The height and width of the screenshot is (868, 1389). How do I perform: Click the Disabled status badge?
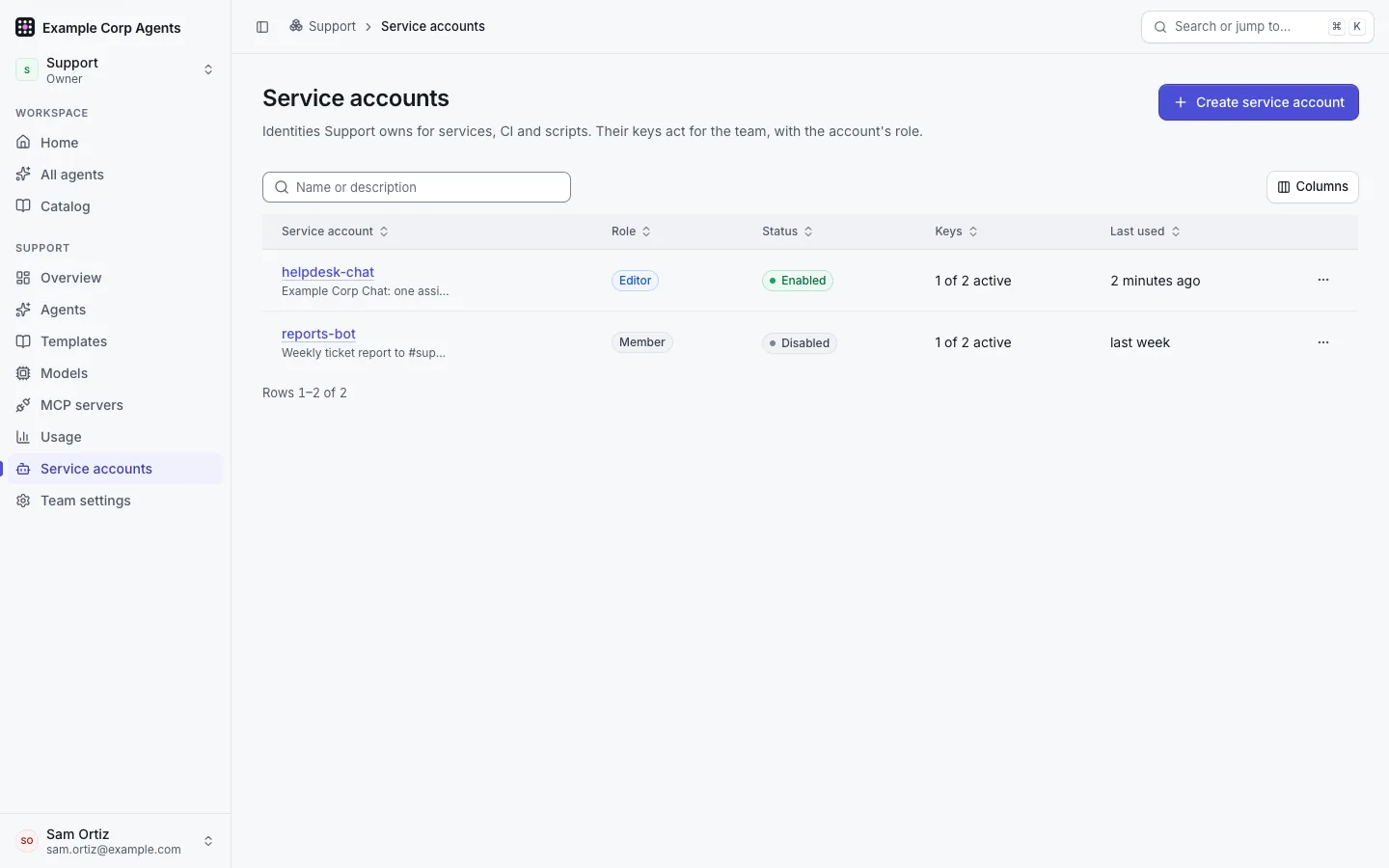[800, 343]
